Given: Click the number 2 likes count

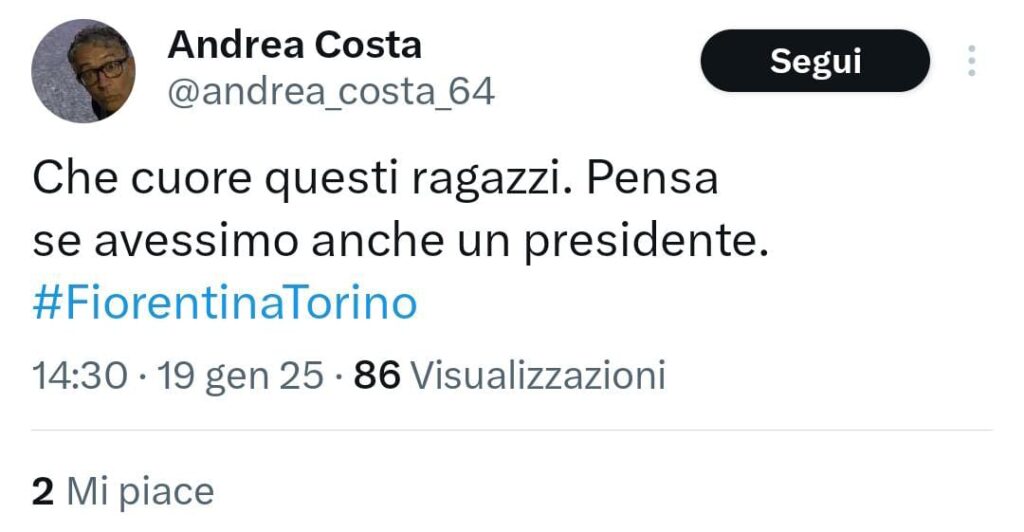Looking at the screenshot, I should [x=42, y=492].
